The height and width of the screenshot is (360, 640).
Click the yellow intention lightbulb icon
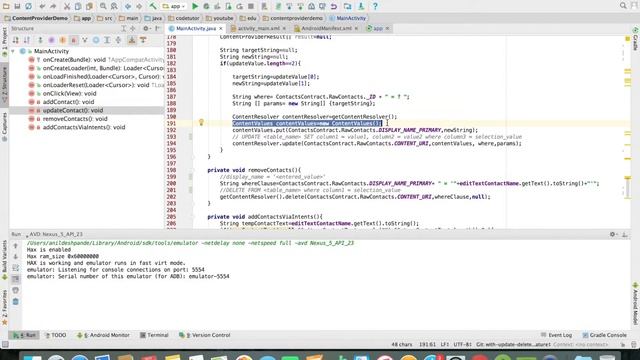click(x=201, y=122)
